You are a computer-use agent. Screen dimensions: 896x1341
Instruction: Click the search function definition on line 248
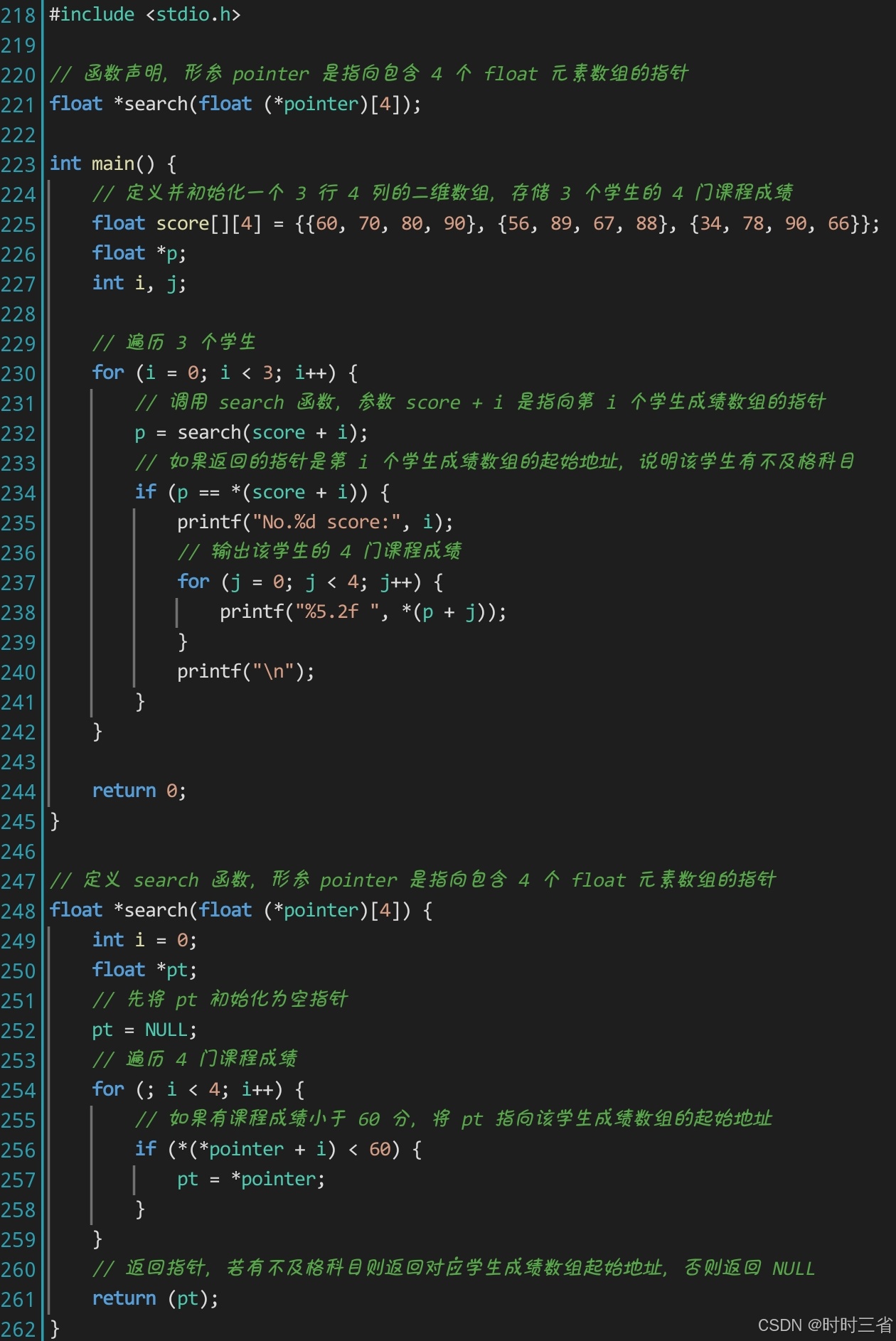(241, 911)
